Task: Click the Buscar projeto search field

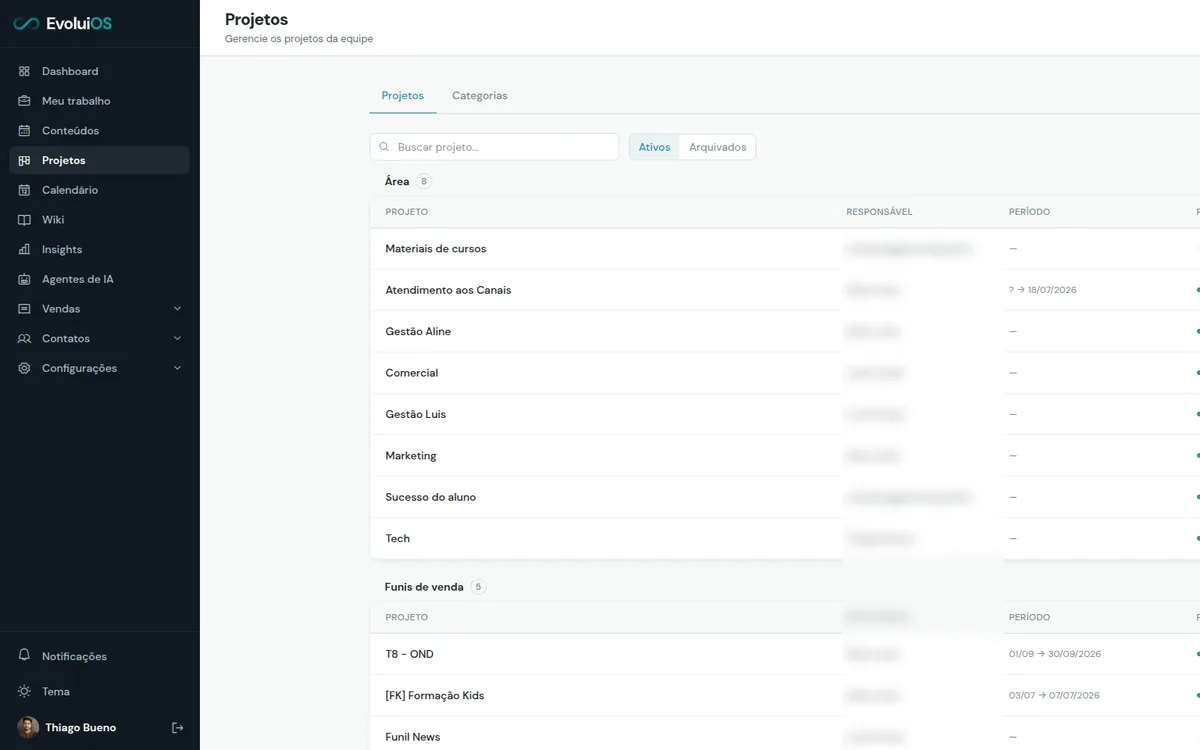Action: pos(494,147)
